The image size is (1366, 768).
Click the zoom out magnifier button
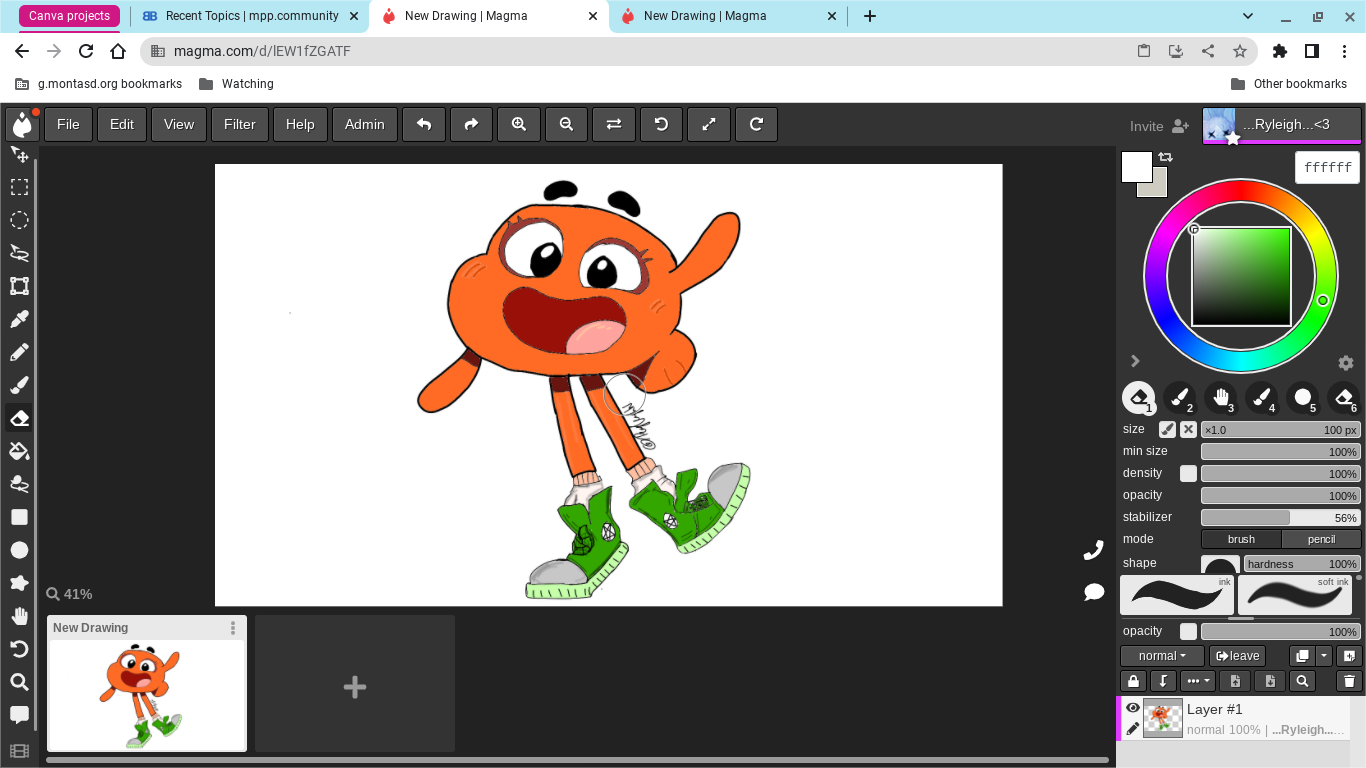coord(566,124)
